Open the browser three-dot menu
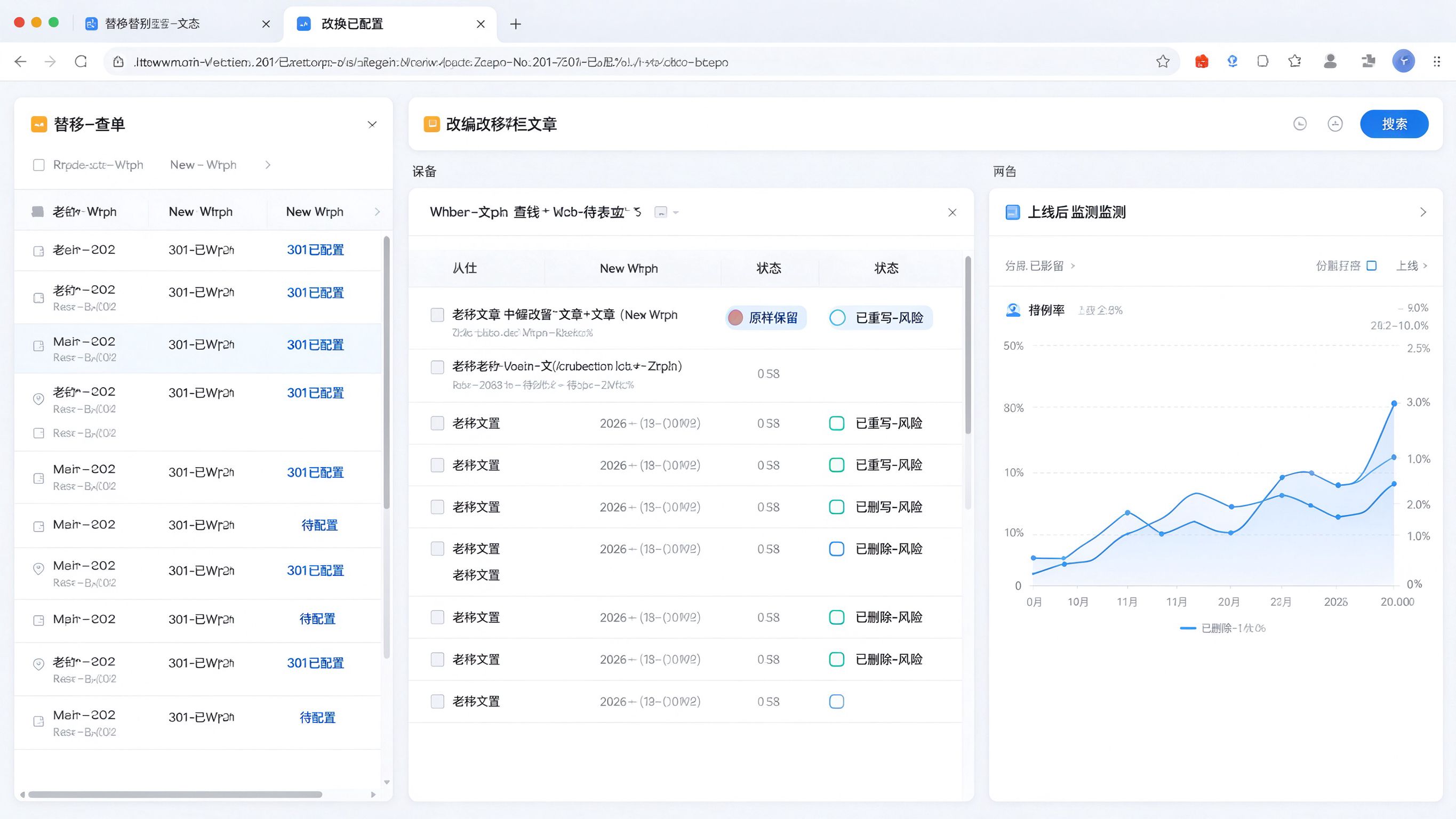Screen dimensions: 1456x819 (1437, 62)
